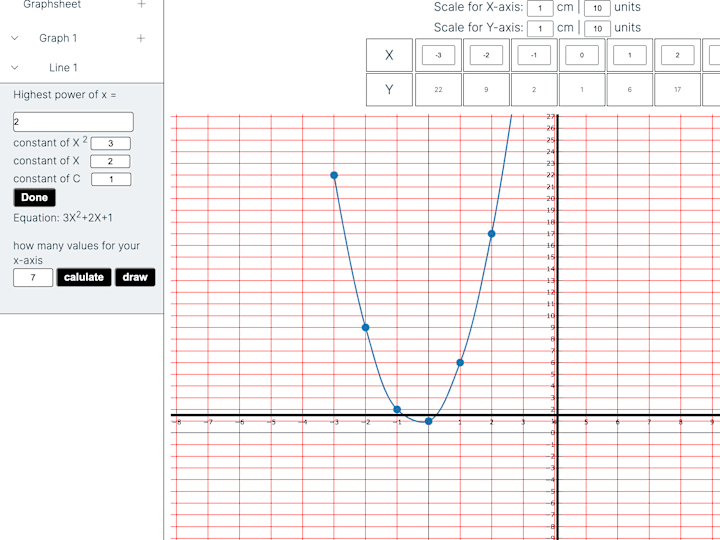Click the Y-axis scale units input
Viewport: 720px width, 540px height.
tap(597, 28)
